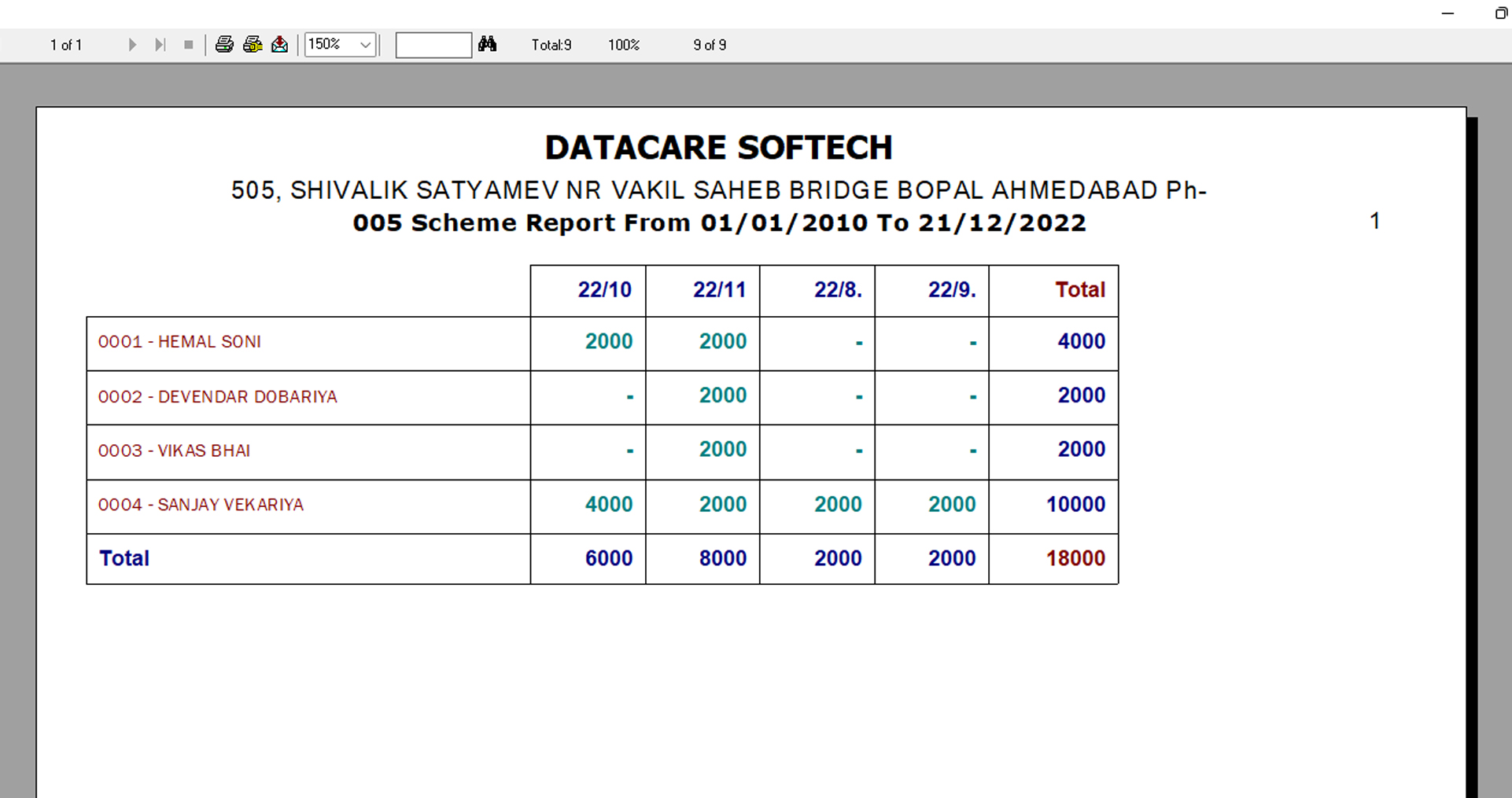Jump to the last page button
The image size is (1512, 798).
point(160,45)
